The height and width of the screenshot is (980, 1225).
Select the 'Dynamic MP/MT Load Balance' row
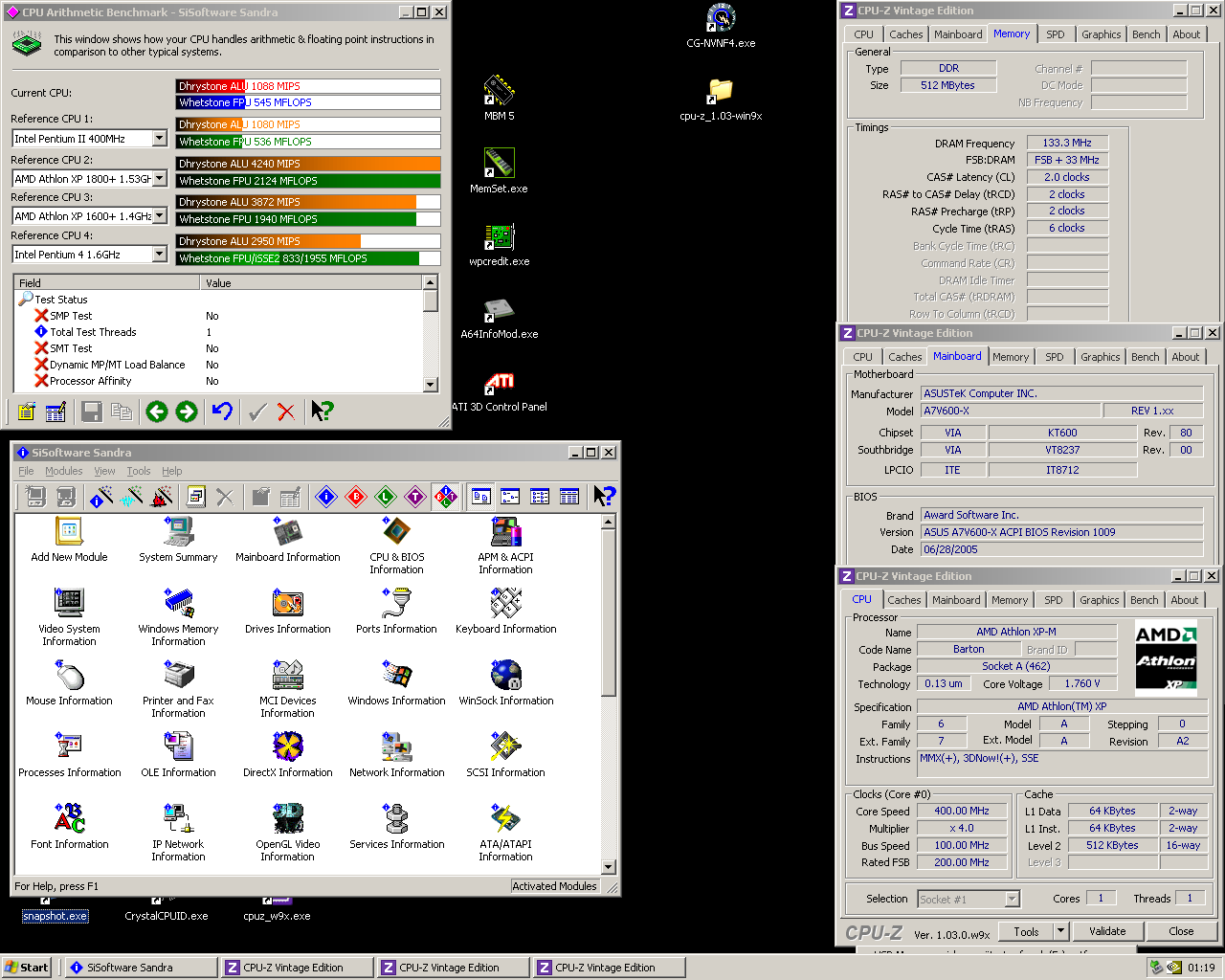pos(218,365)
